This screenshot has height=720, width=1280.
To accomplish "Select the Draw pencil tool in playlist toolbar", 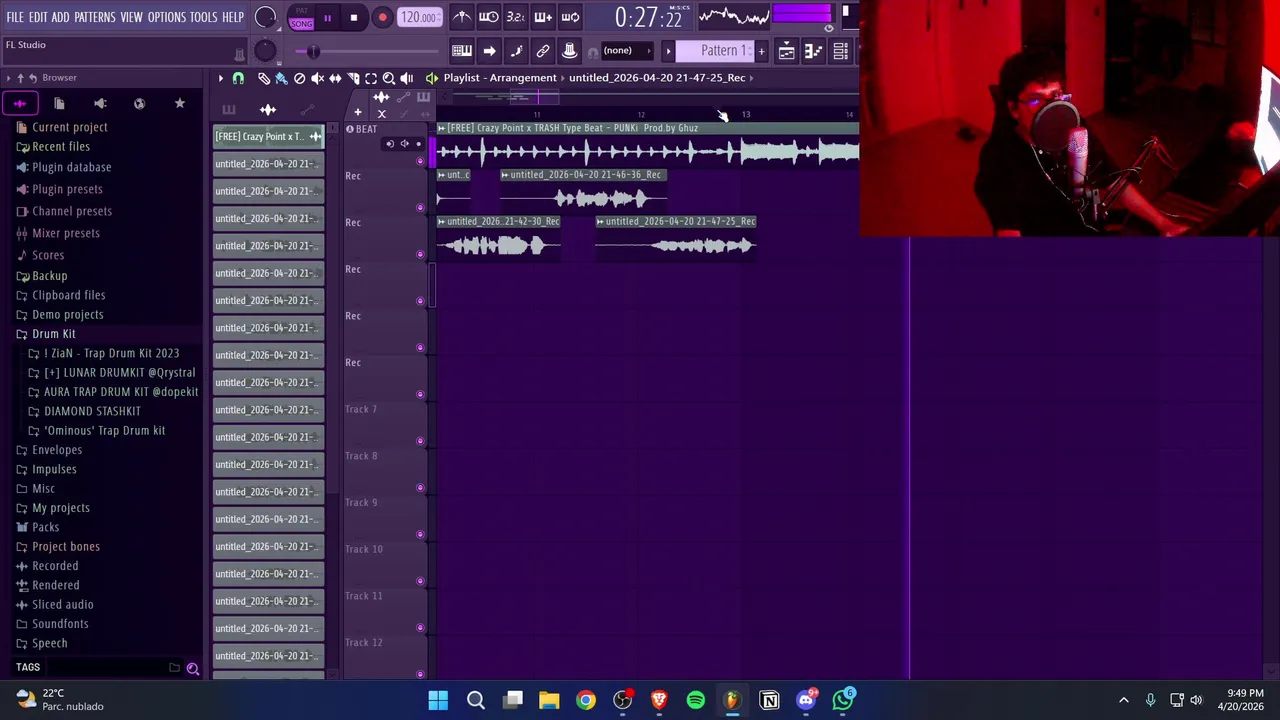I will (x=263, y=78).
